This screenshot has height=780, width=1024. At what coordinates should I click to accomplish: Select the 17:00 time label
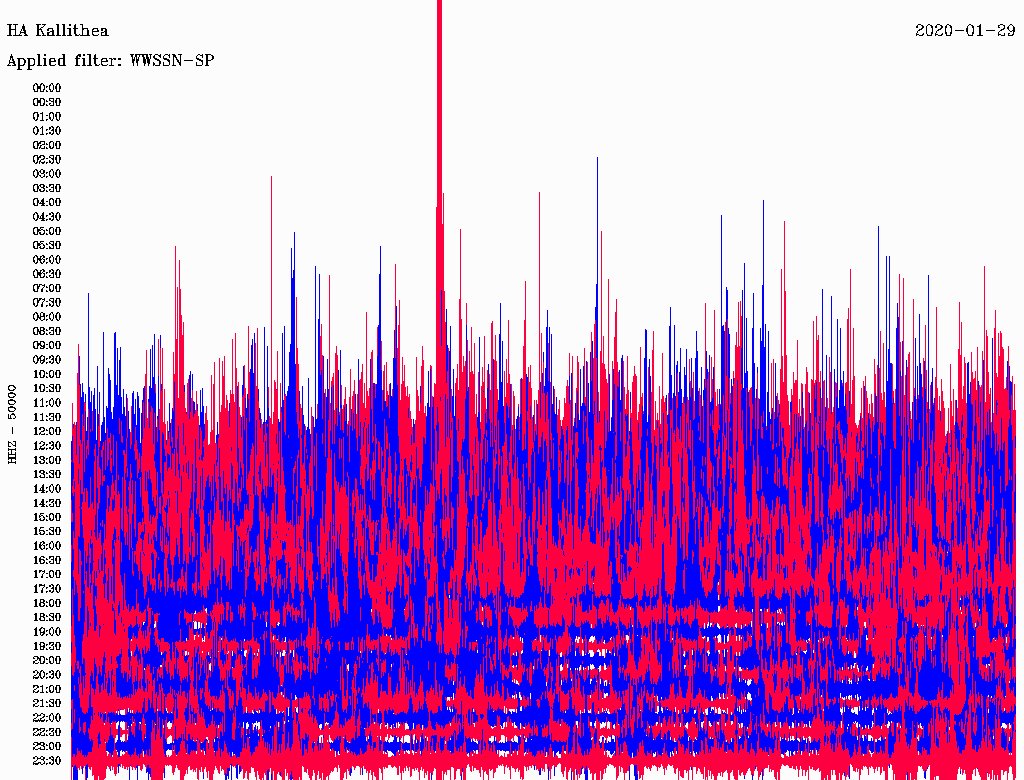point(47,575)
